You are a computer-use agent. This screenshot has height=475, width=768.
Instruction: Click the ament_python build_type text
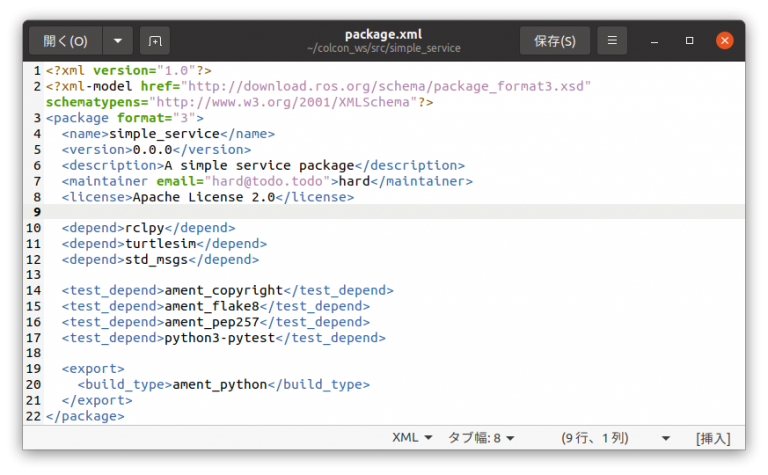(x=219, y=384)
